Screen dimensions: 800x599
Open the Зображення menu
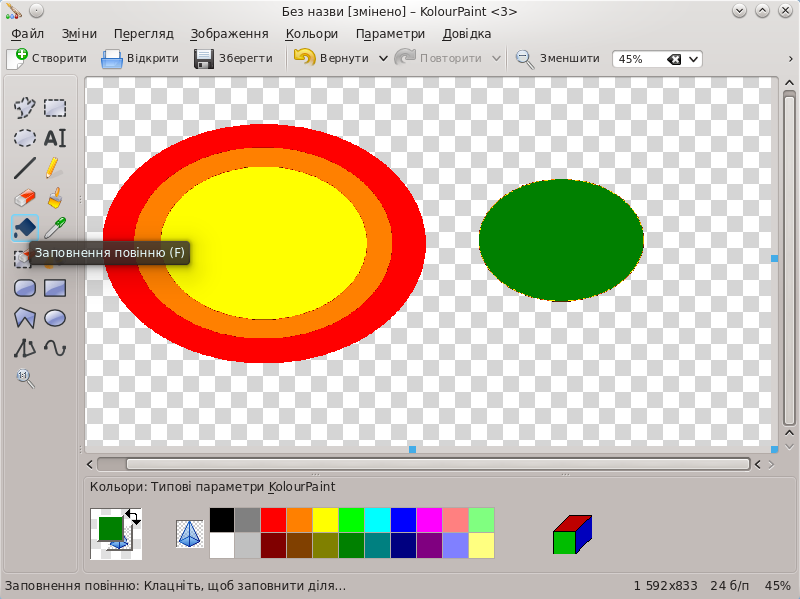229,33
